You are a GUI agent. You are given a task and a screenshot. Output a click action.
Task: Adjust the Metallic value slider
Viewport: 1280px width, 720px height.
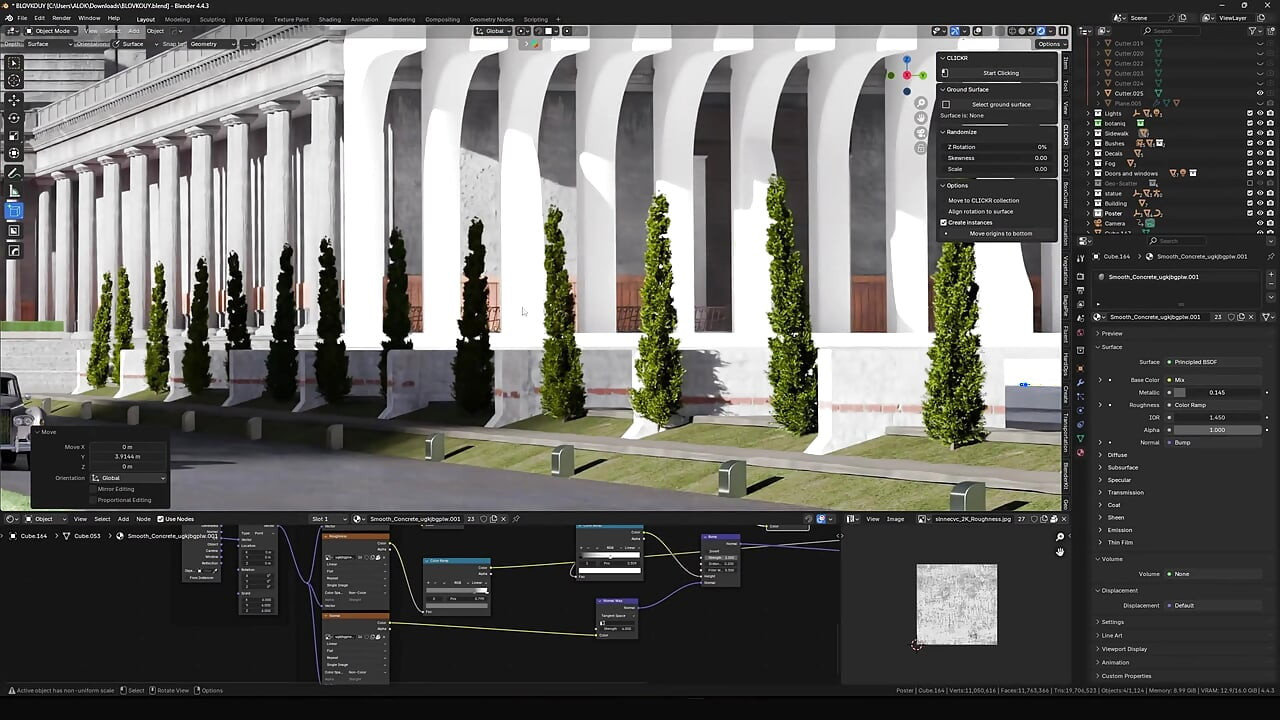coord(1216,392)
